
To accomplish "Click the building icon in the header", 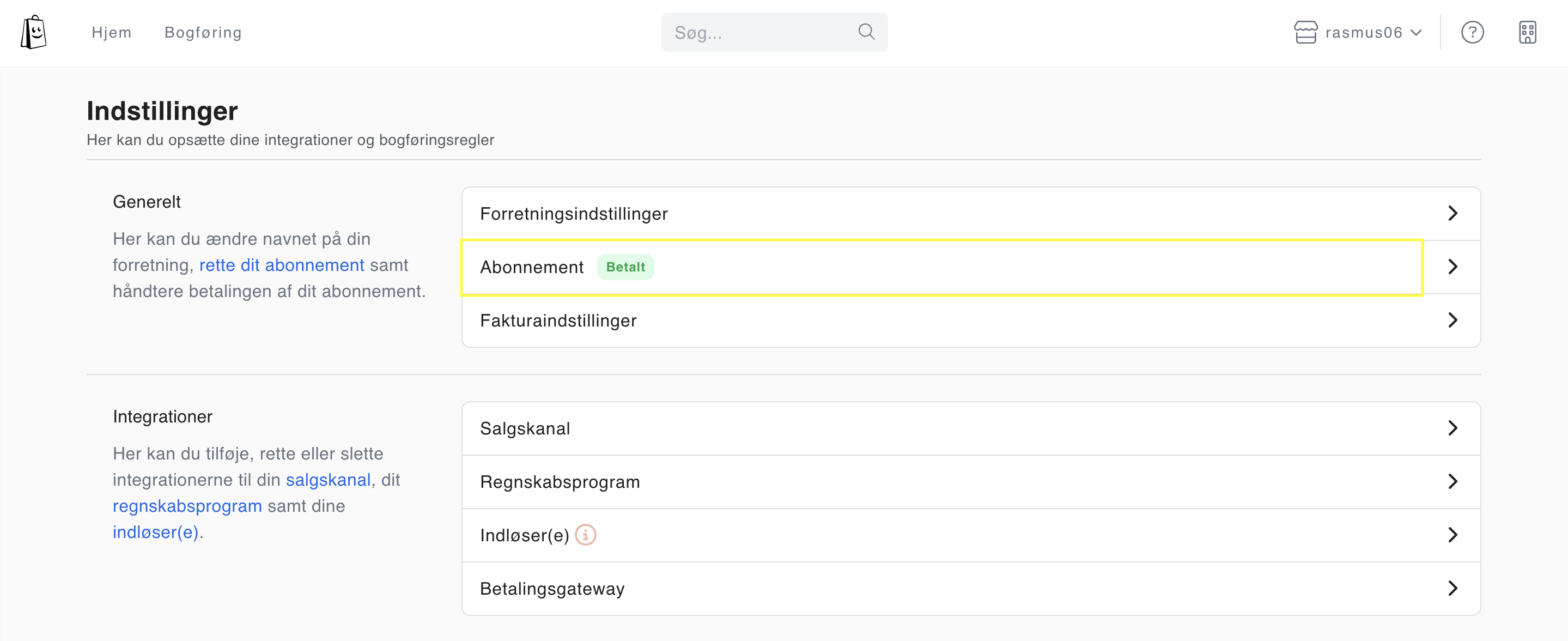I will tap(1527, 32).
